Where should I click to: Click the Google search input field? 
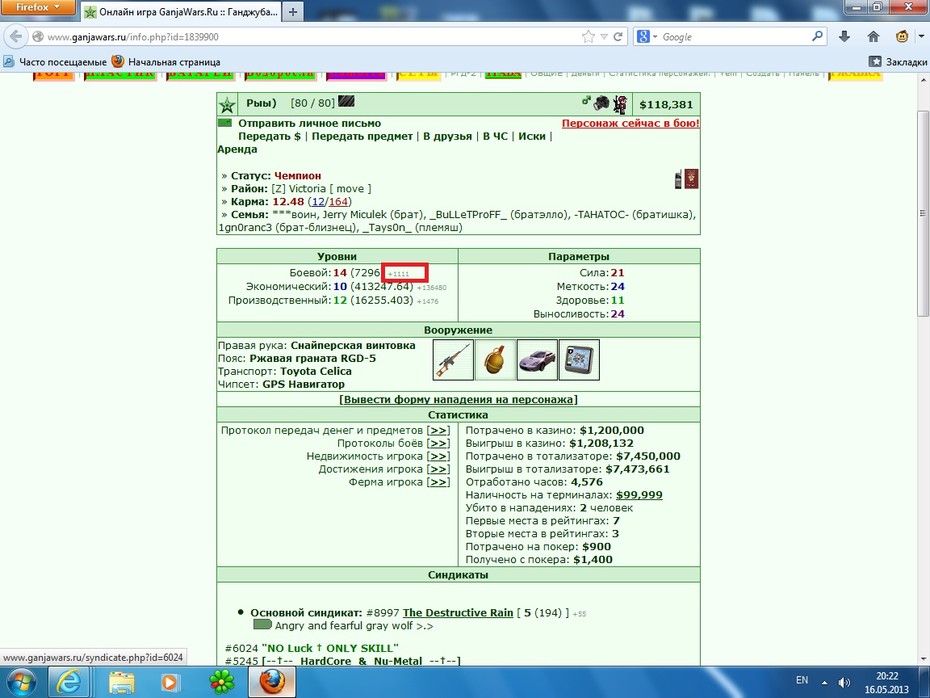point(735,37)
